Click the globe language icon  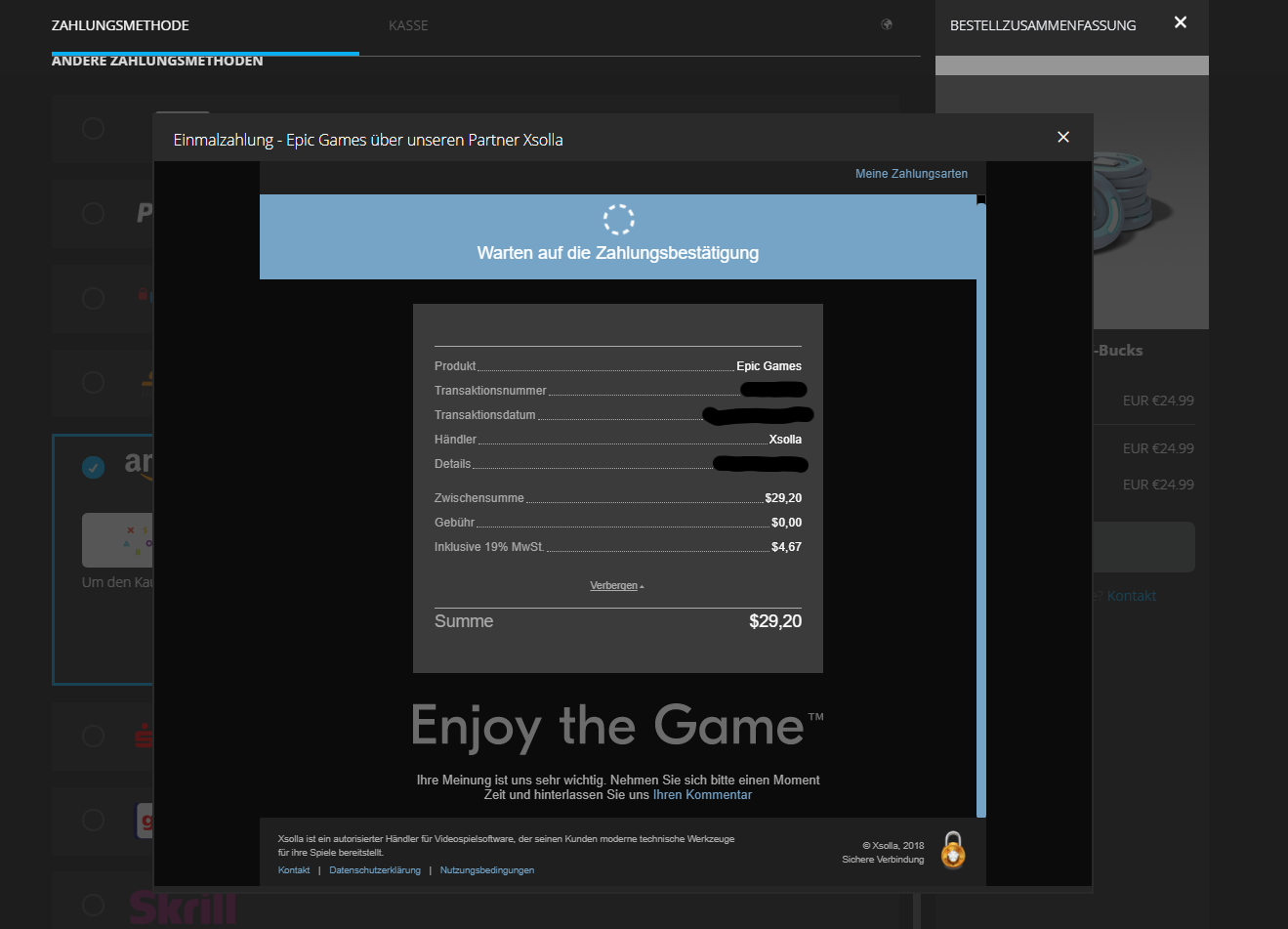[x=887, y=24]
